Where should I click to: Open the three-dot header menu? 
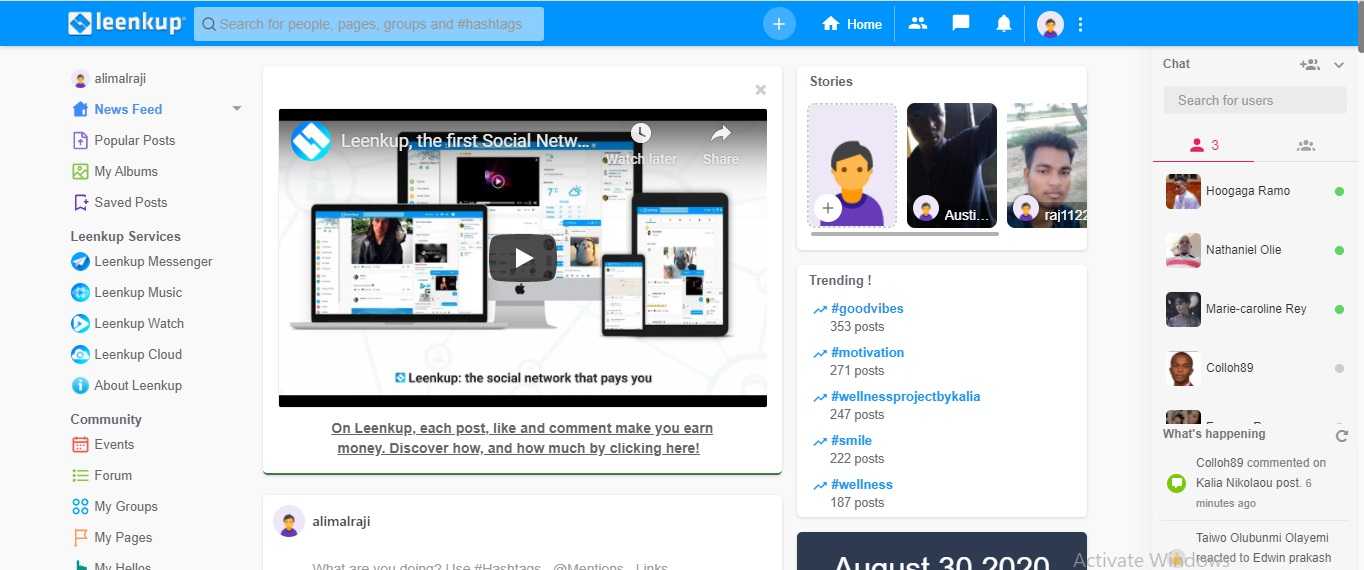(x=1080, y=24)
